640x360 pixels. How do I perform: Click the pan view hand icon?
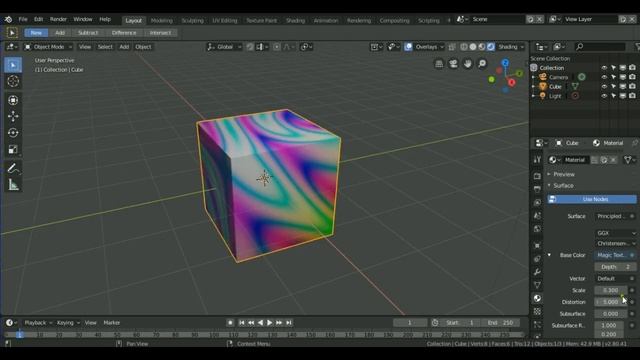(467, 64)
